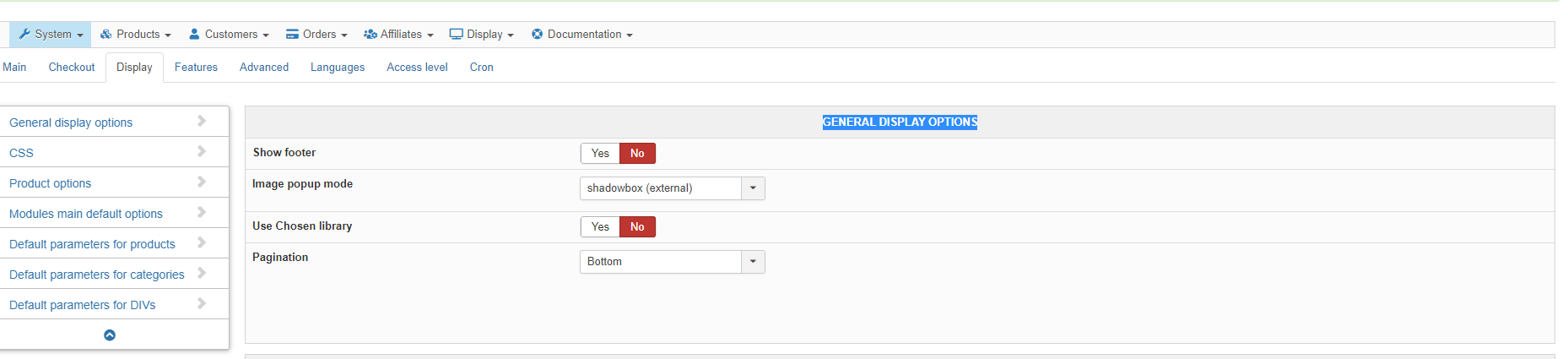Switch to the Checkout tab
1568x359 pixels.
click(x=72, y=68)
